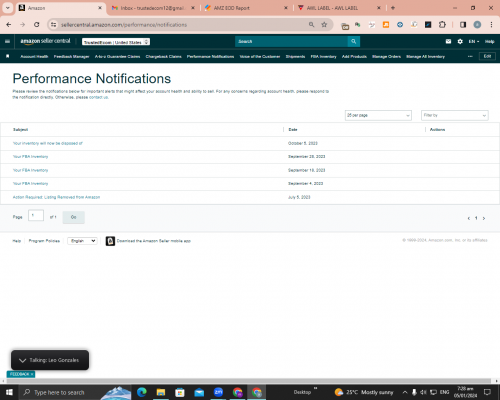Click the Go pagination button
Image resolution: width=500 pixels, height=400 pixels.
[74, 217]
